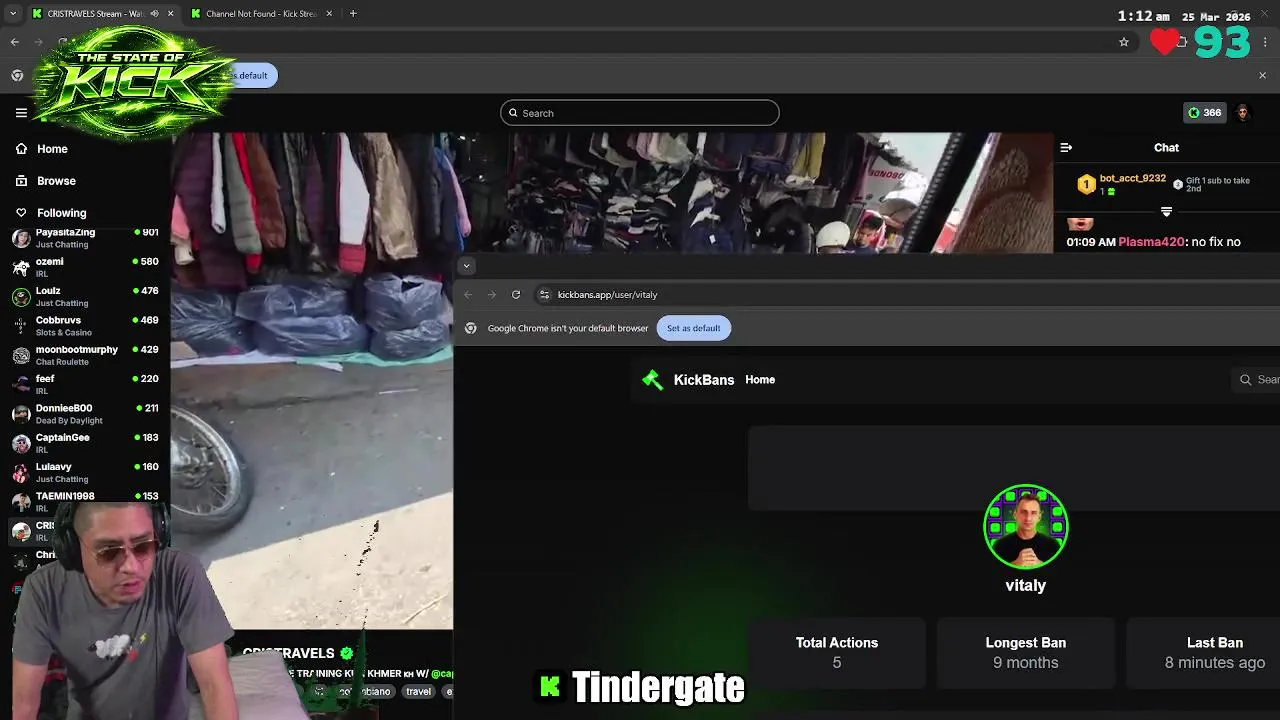The image size is (1280, 720).
Task: Open Lulaavy channel
Action: (85, 472)
